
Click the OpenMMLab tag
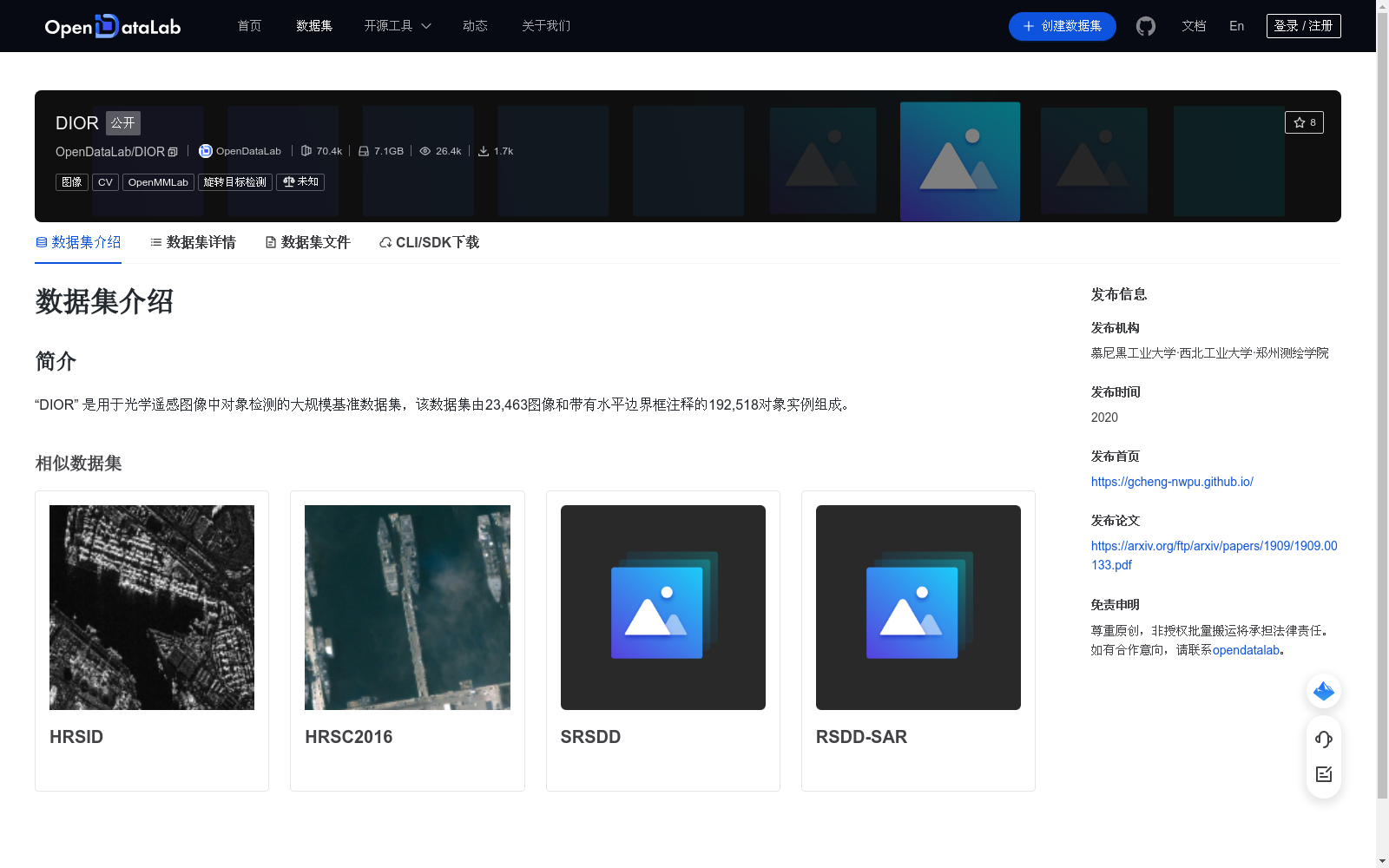pos(158,182)
